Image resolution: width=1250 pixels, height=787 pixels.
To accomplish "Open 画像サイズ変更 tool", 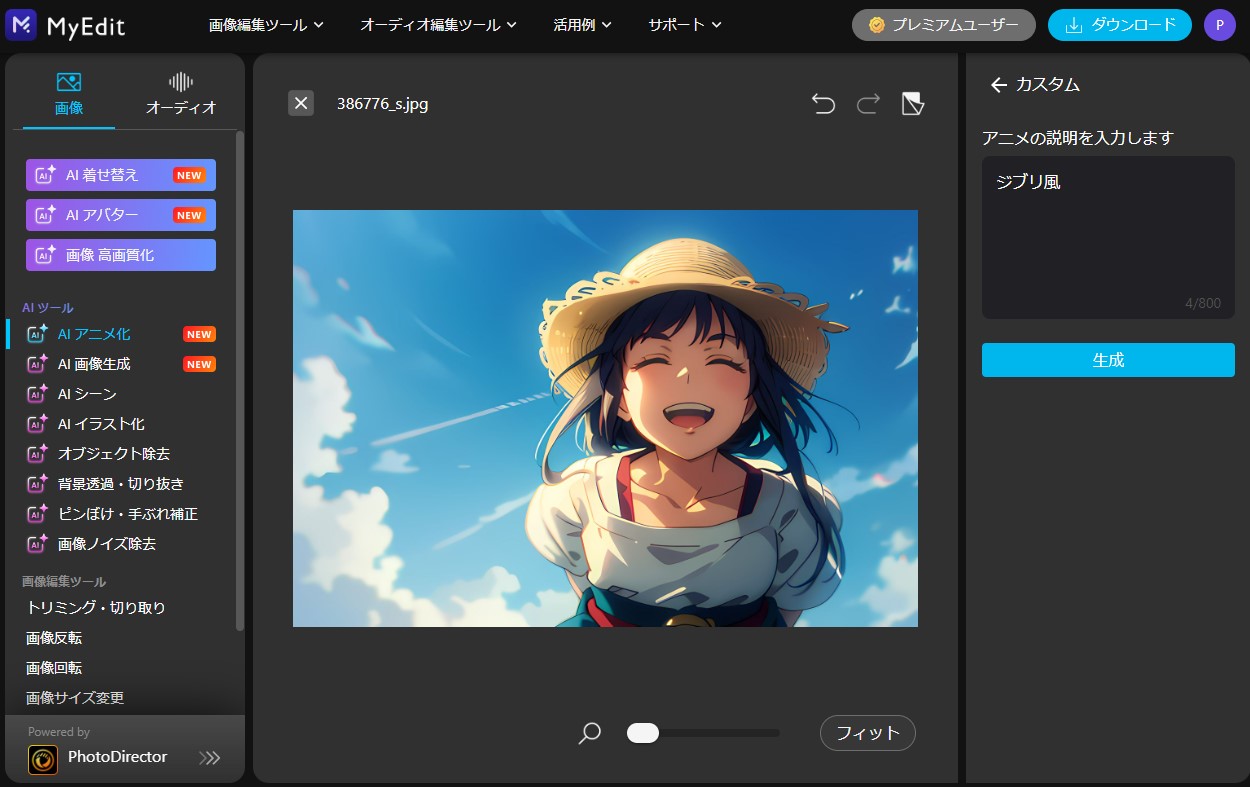I will pos(75,698).
